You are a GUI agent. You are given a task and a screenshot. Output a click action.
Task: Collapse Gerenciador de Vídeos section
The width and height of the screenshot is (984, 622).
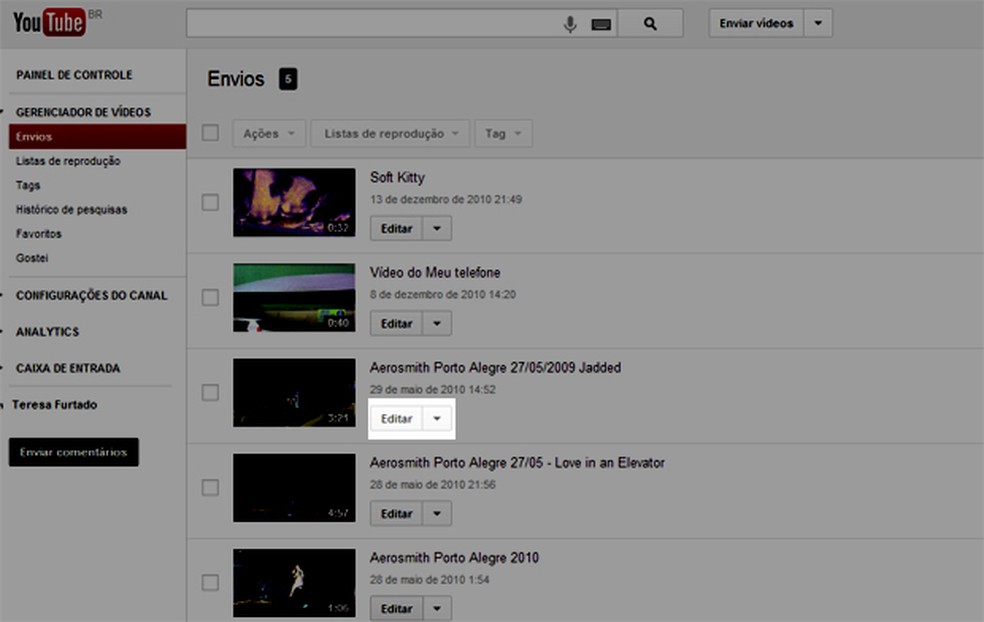[83, 112]
